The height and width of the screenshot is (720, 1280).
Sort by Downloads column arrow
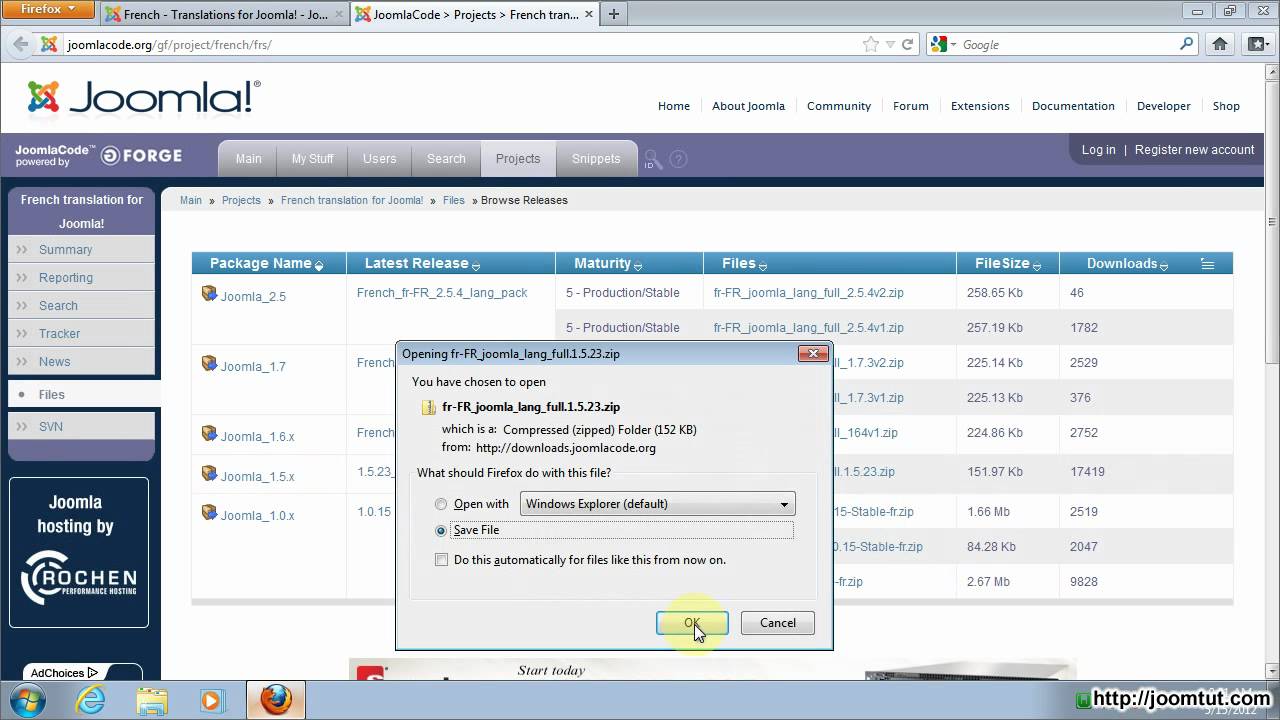[x=1165, y=266]
